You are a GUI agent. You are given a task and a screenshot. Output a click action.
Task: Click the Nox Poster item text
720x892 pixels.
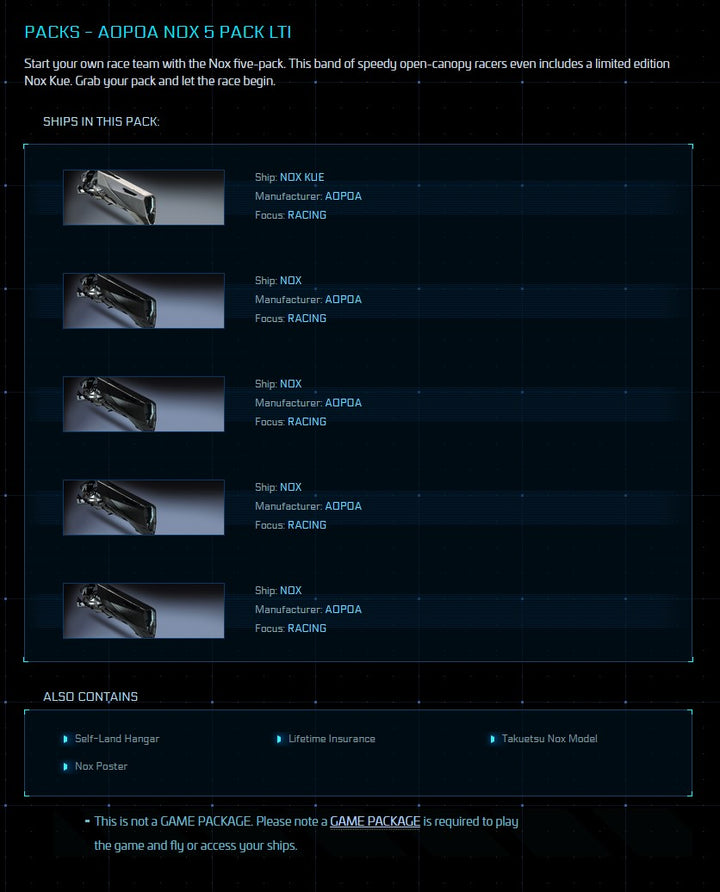(x=101, y=766)
